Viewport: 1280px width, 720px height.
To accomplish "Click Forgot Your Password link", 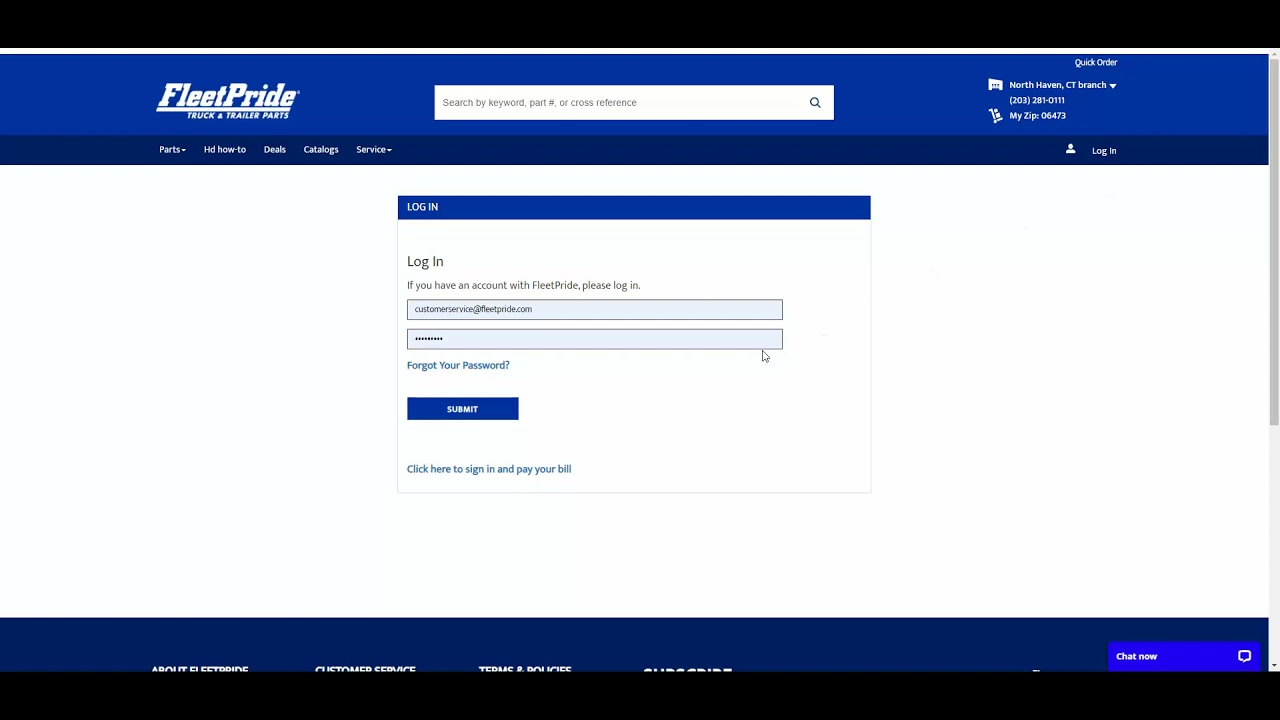I will pos(458,365).
